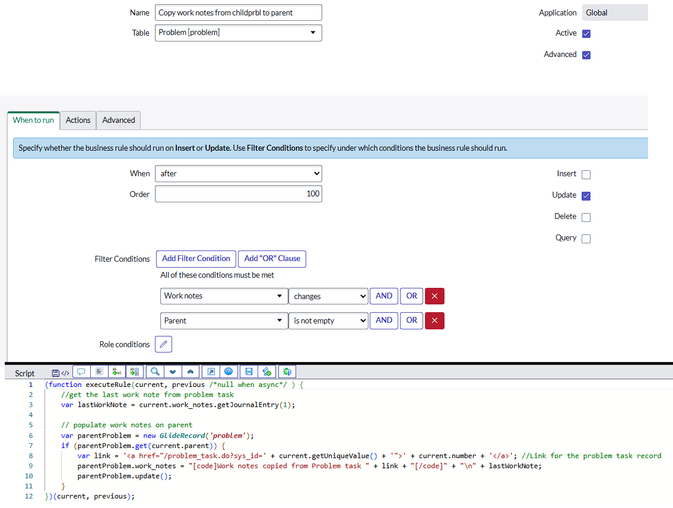Click the code tag icon beside Script label
The image size is (673, 508).
pos(65,373)
